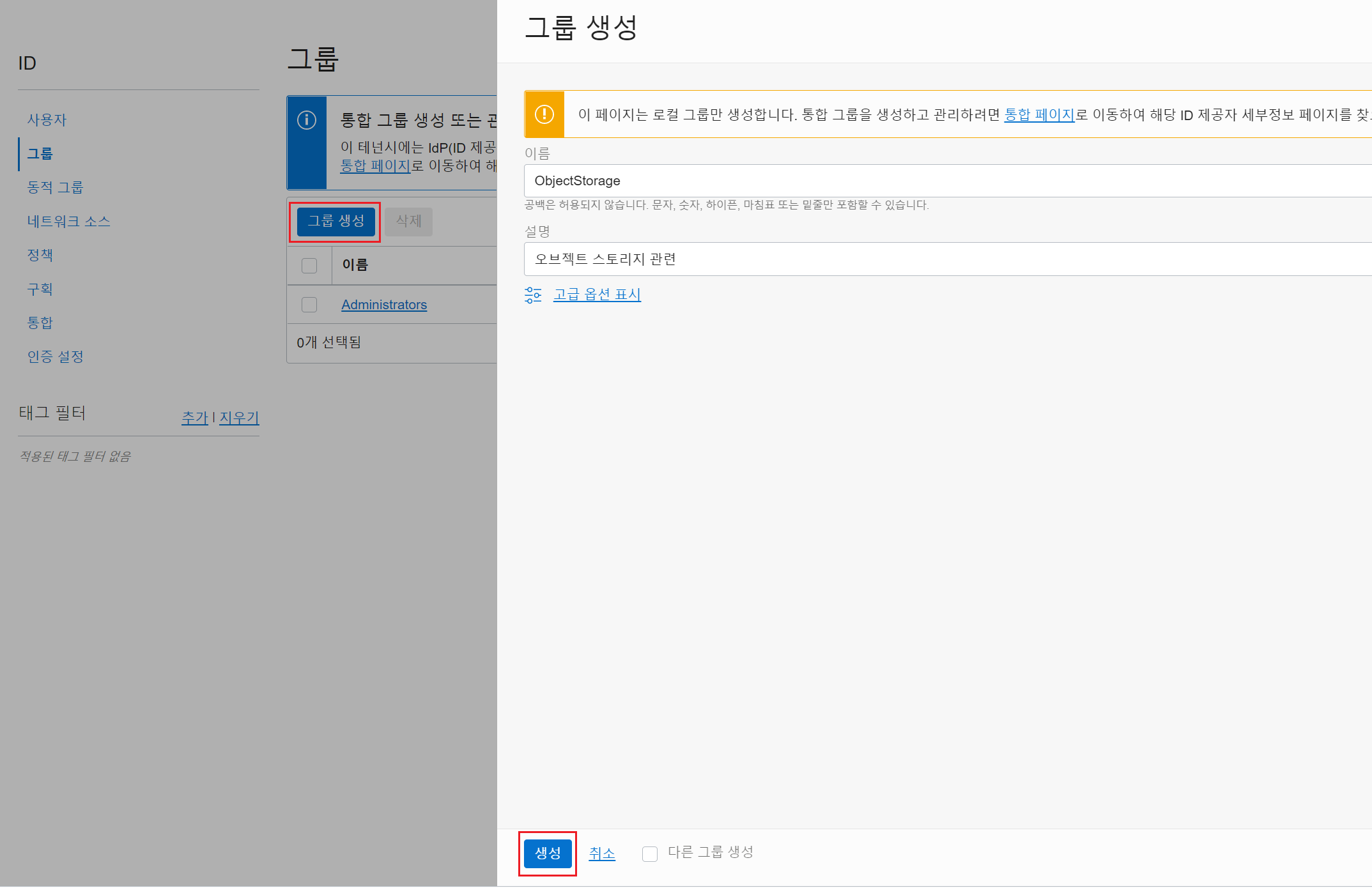
Task: Click the advanced options slider icon
Action: [533, 295]
